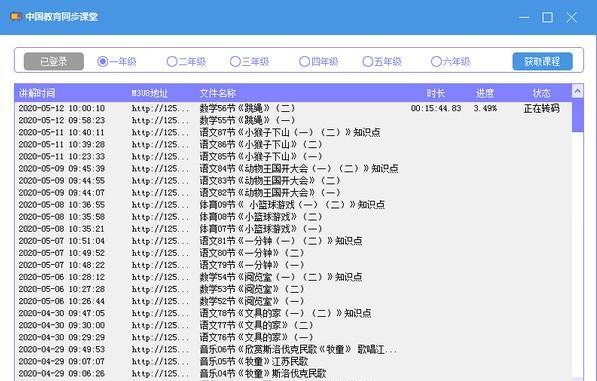Click the 状态 column header
The height and width of the screenshot is (381, 597).
click(x=541, y=93)
